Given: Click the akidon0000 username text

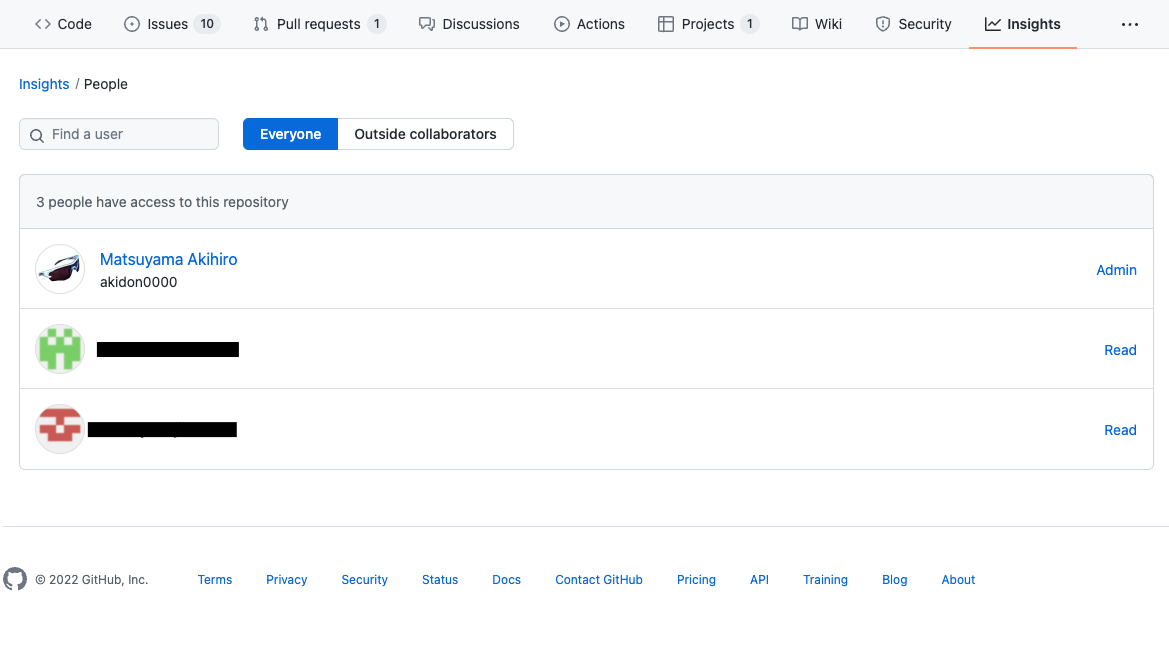Looking at the screenshot, I should pos(139,283).
